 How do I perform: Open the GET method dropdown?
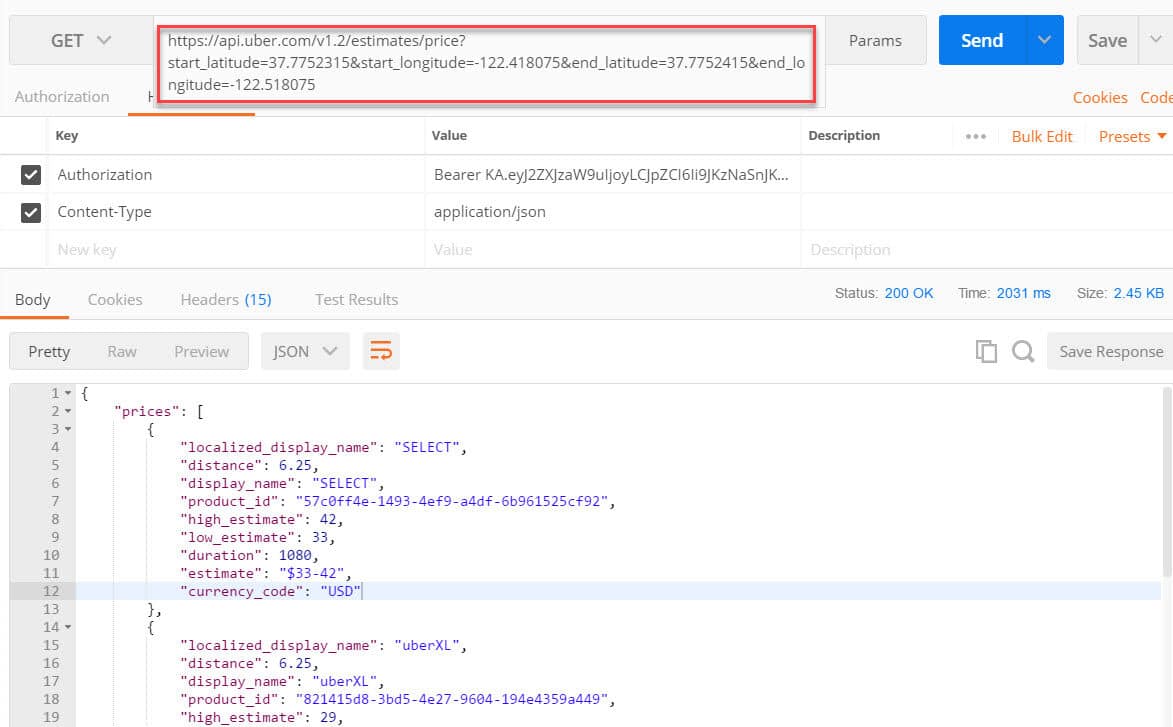81,41
